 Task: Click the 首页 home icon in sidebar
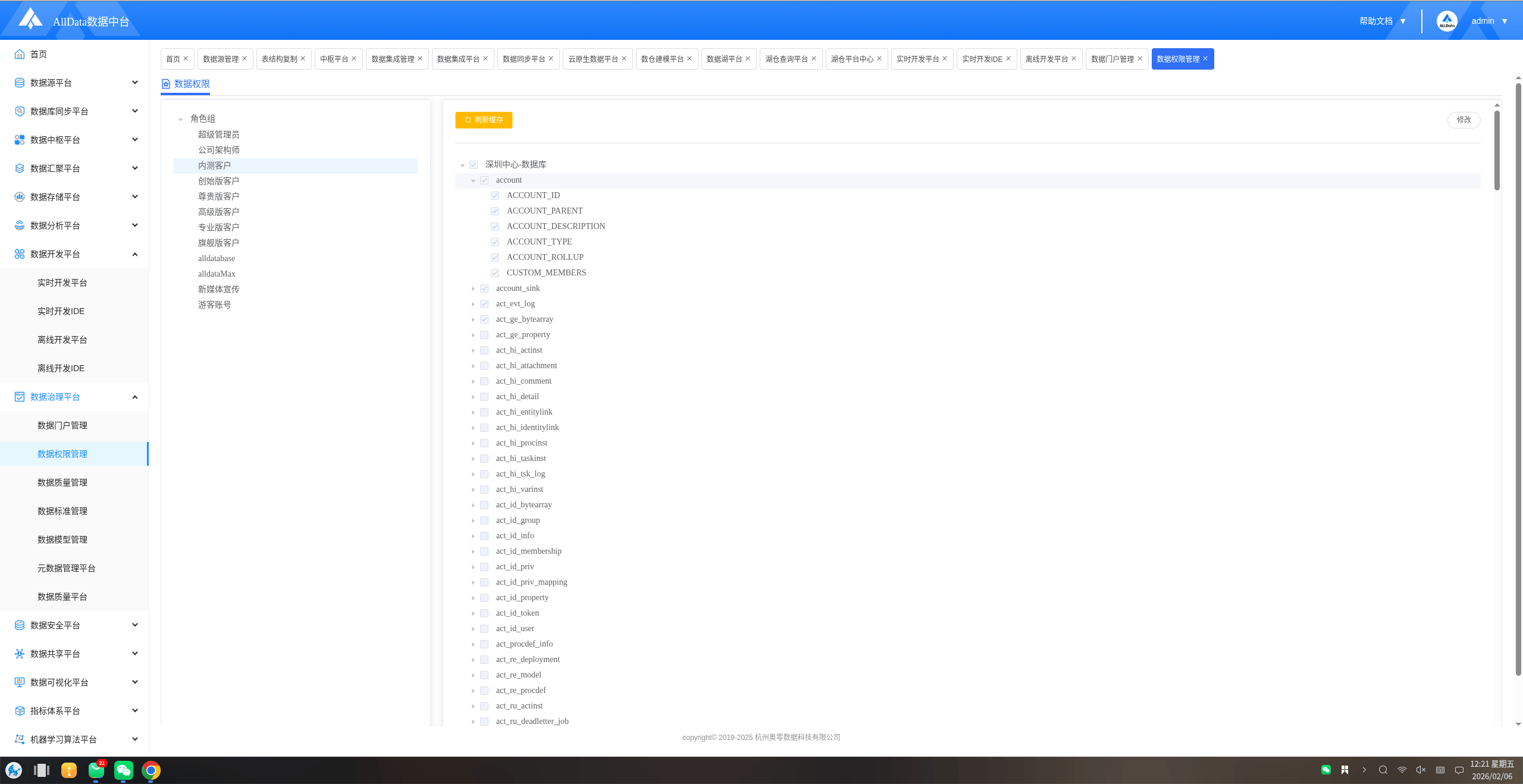tap(20, 54)
